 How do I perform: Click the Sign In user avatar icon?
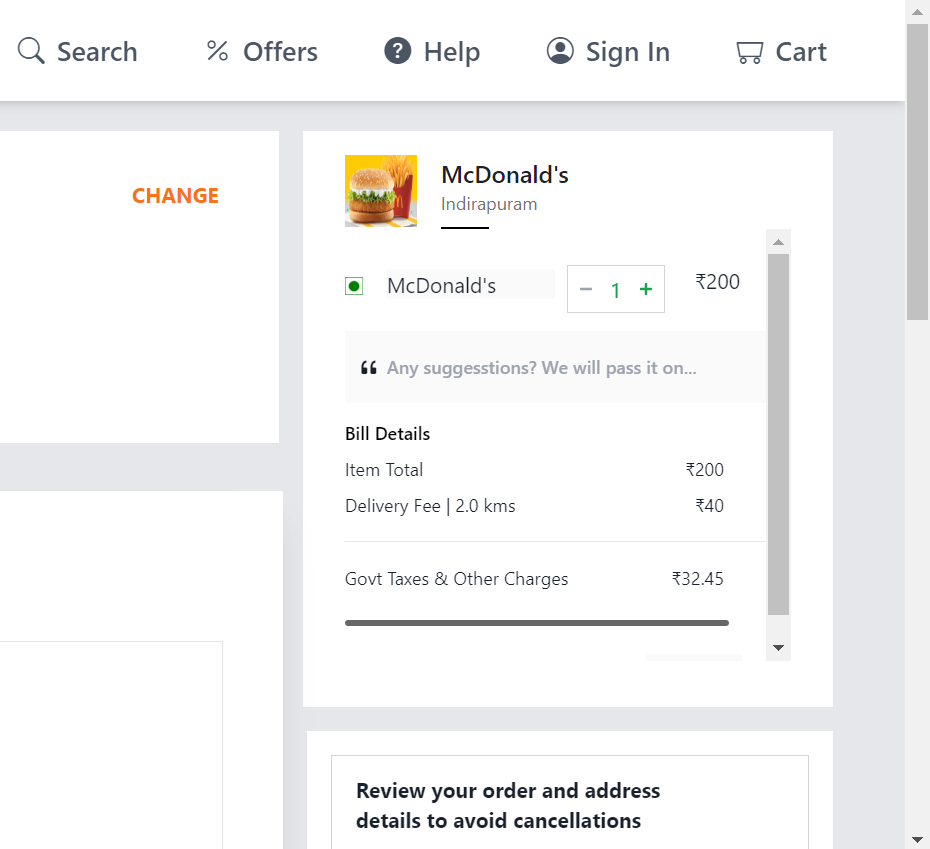(560, 50)
